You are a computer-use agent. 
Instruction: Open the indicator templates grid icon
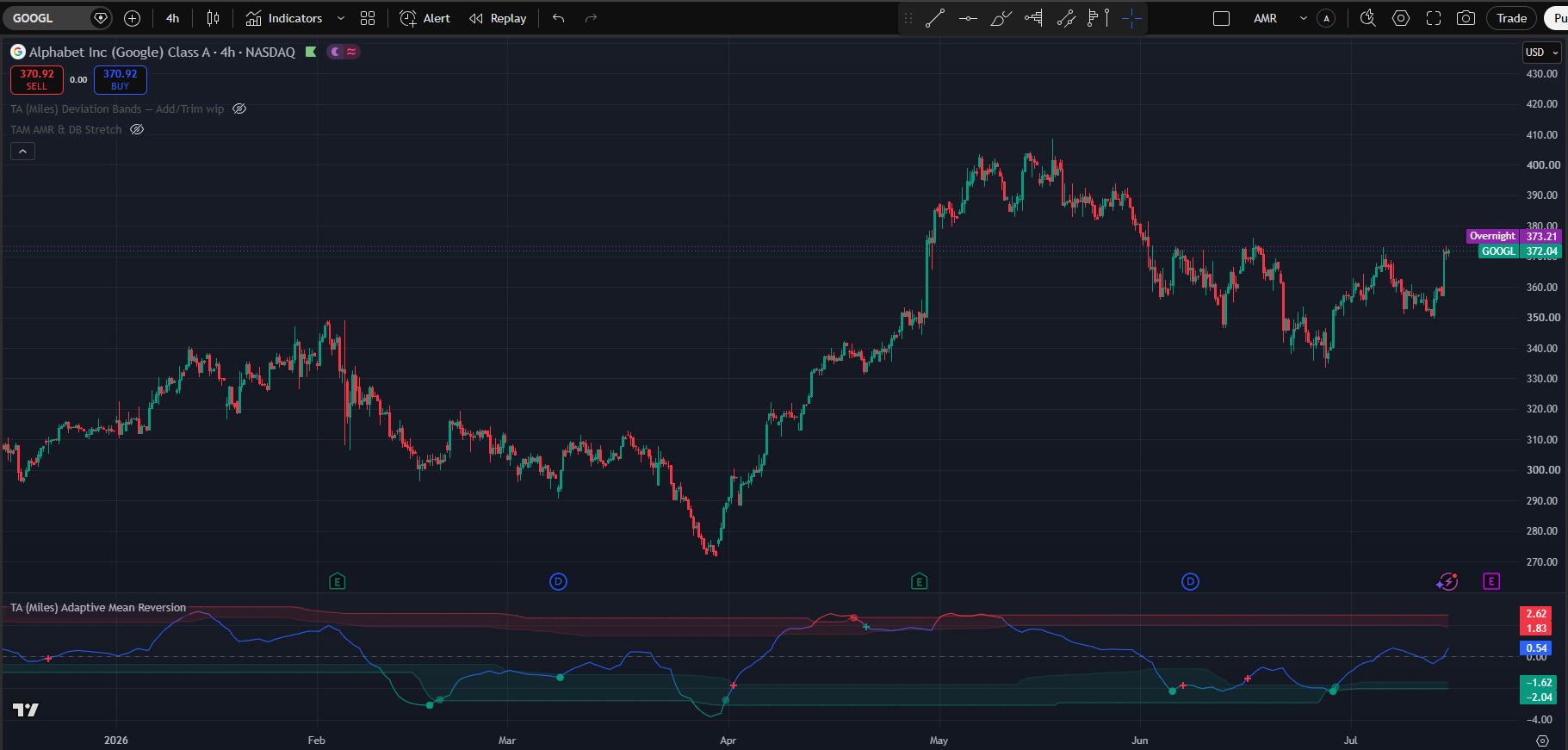368,18
